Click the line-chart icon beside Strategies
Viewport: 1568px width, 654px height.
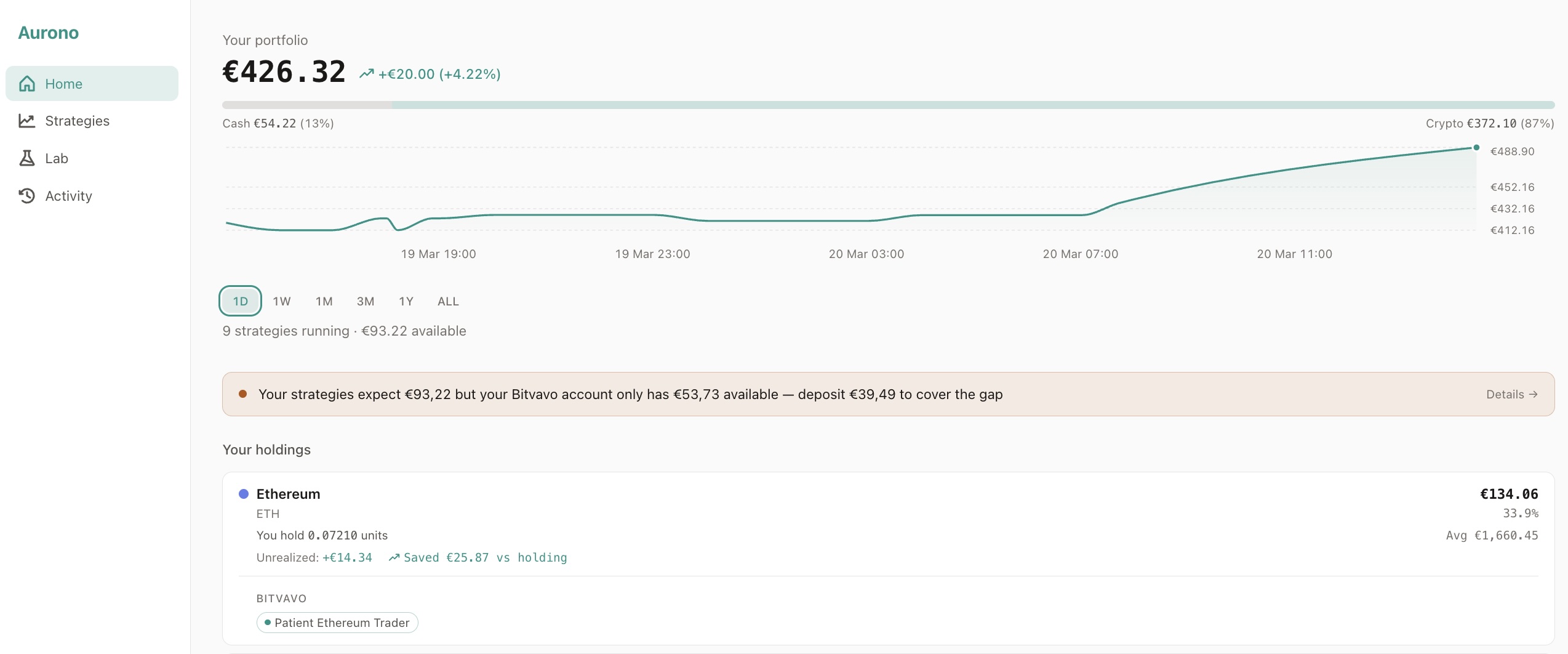27,121
